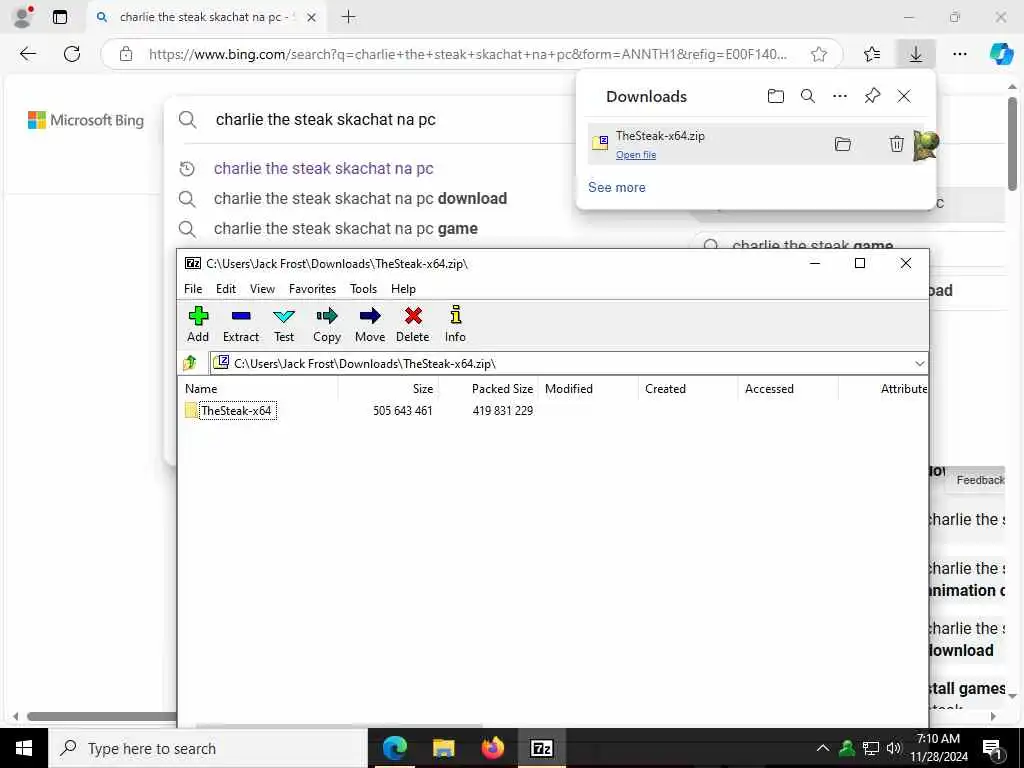1024x768 pixels.
Task: Click Open file link for TheSteak-x64.zip
Action: coord(636,155)
